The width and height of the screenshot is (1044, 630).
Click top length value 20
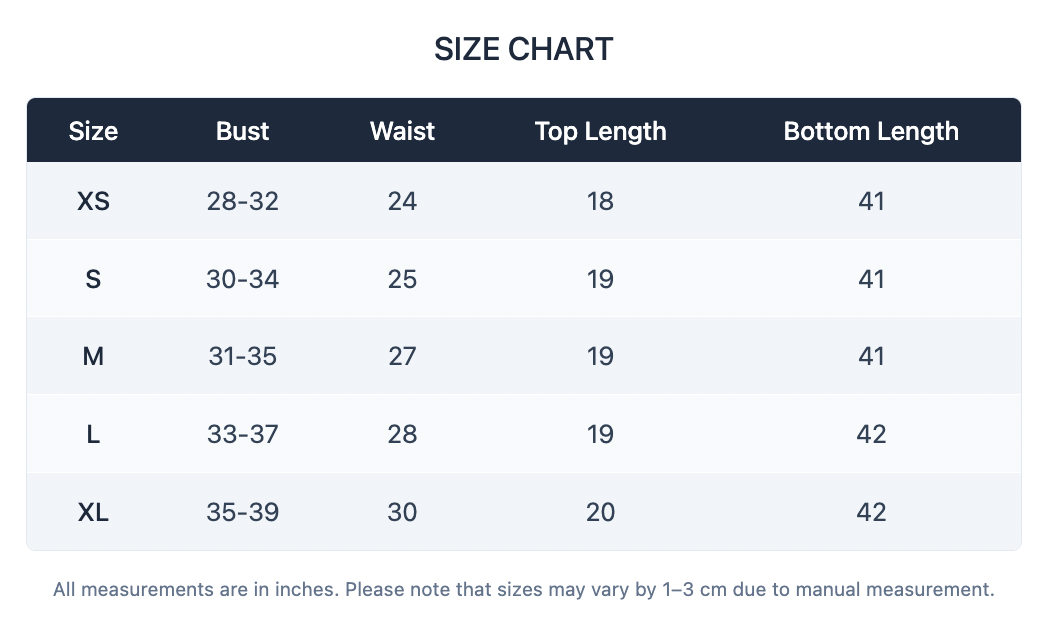coord(600,512)
